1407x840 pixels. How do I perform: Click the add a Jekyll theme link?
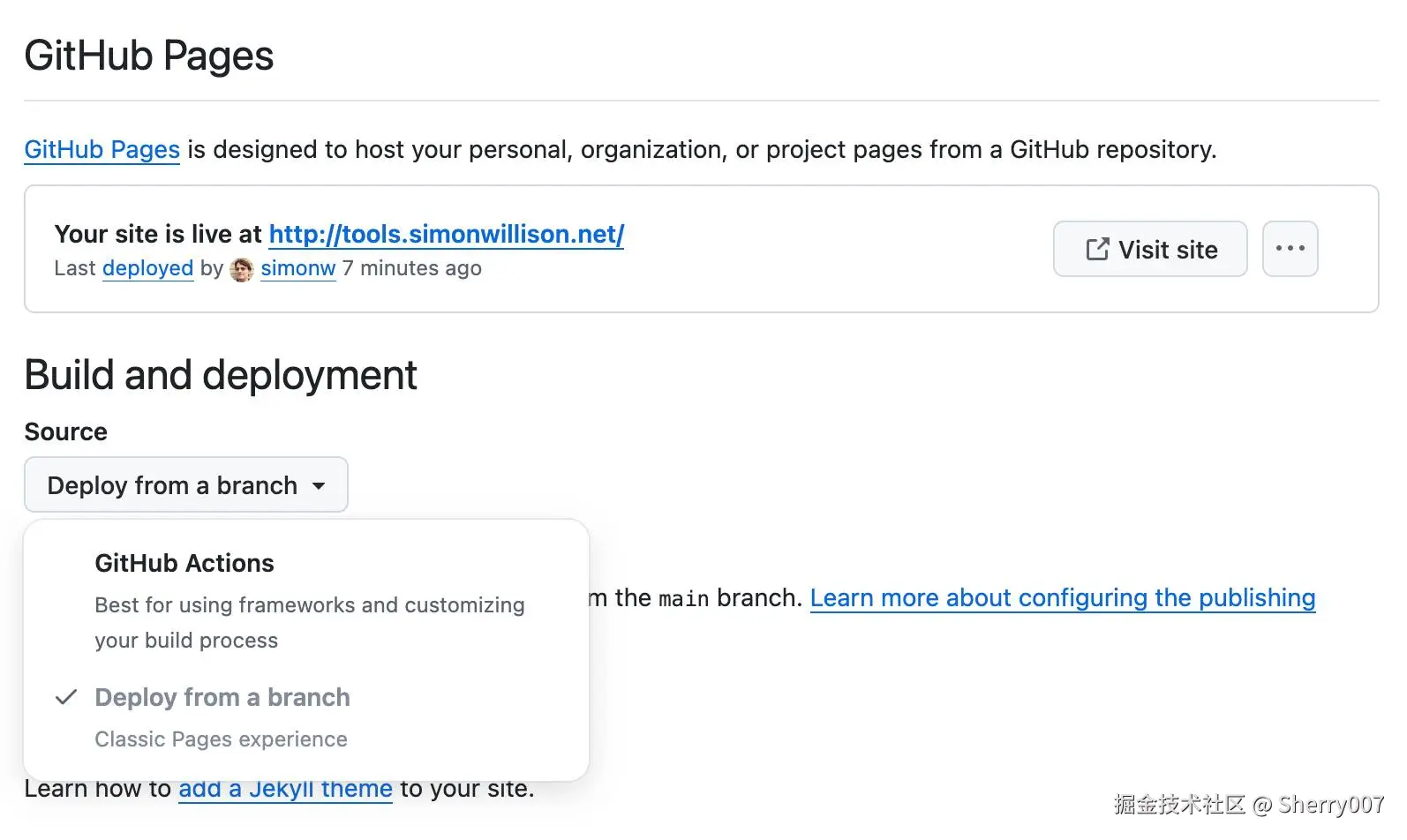285,789
